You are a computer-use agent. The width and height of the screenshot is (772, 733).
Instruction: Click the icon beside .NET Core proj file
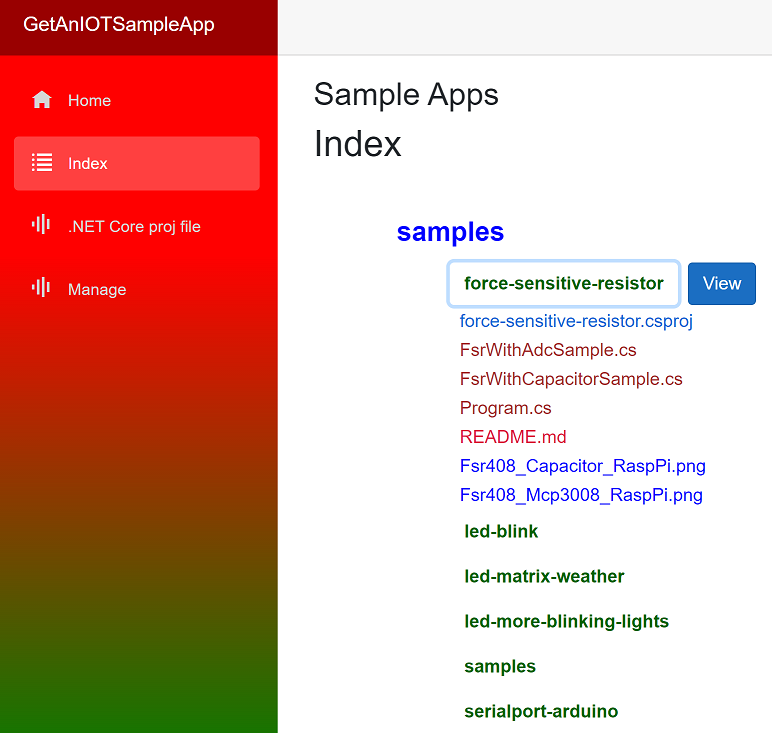(x=41, y=225)
